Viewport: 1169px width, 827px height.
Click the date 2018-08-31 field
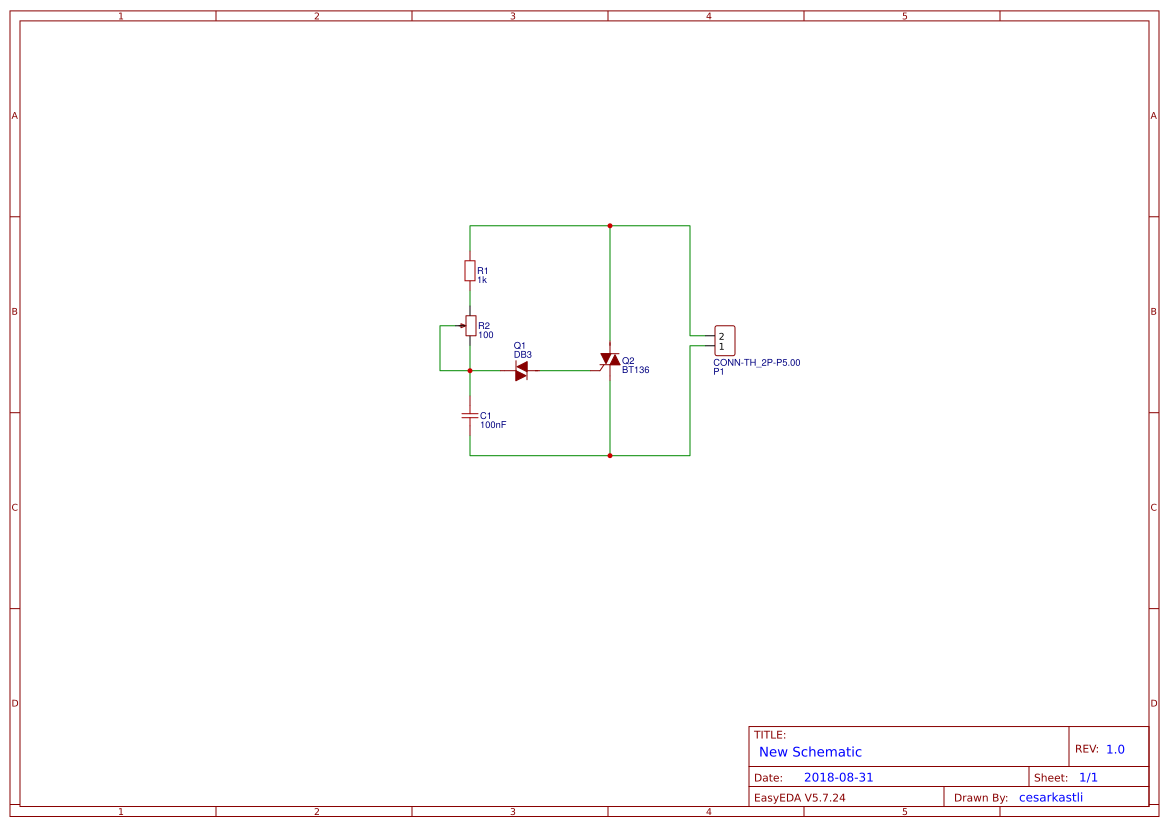[x=838, y=776]
